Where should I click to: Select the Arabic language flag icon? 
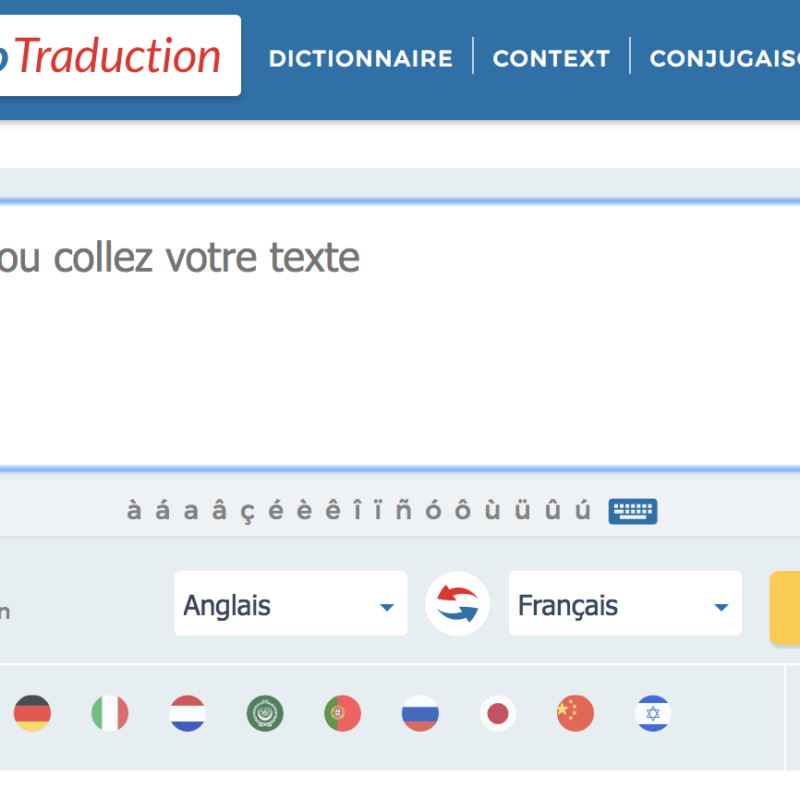pyautogui.click(x=265, y=713)
